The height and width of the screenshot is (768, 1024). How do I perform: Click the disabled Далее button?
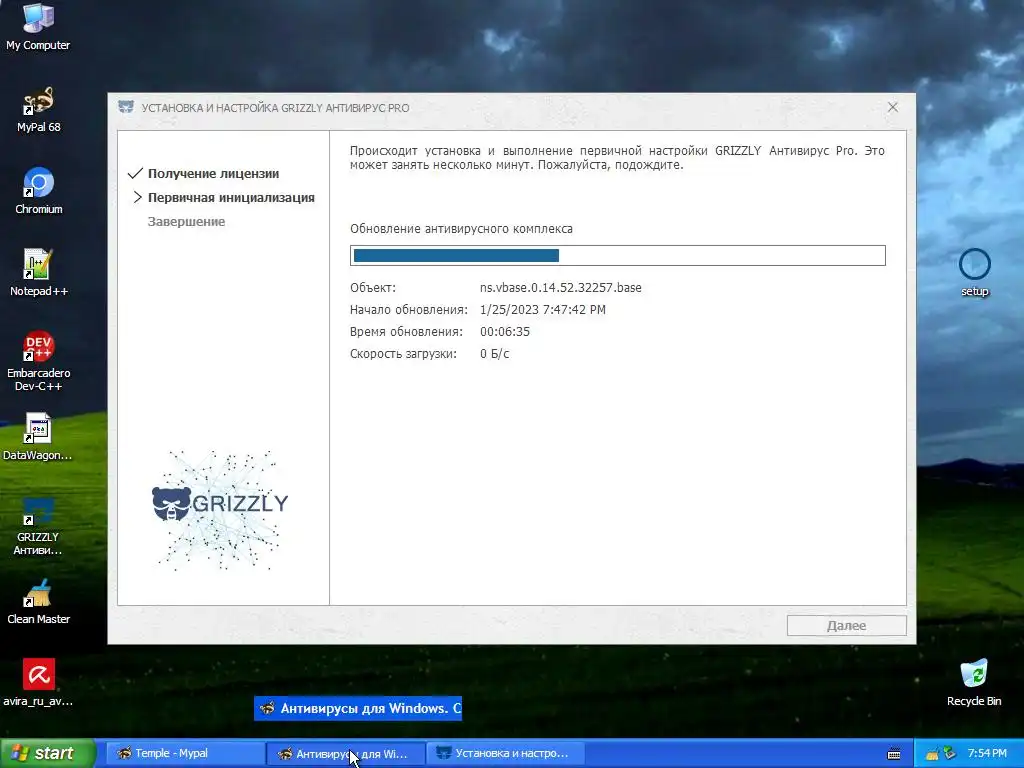(846, 625)
